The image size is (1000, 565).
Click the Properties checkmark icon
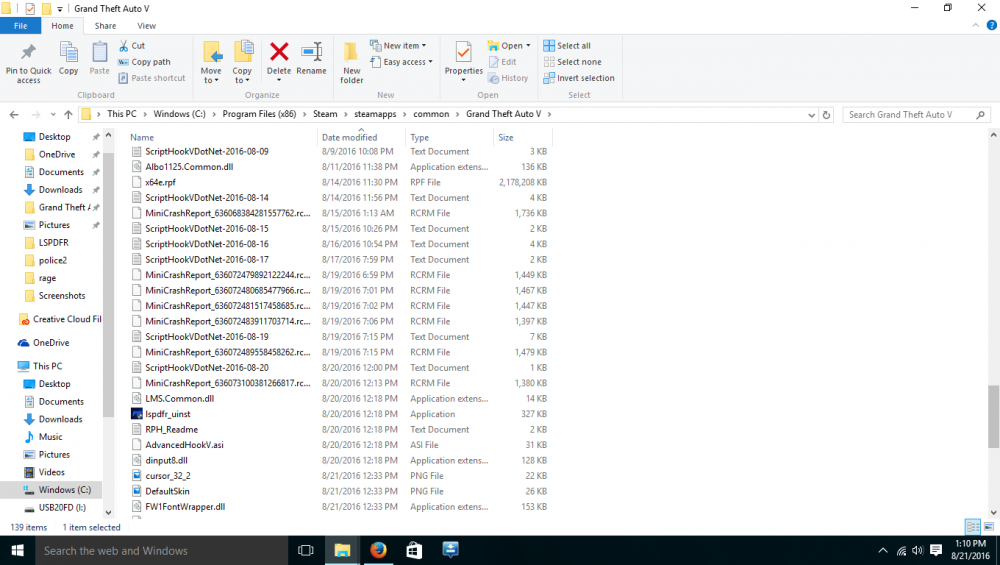coord(464,52)
